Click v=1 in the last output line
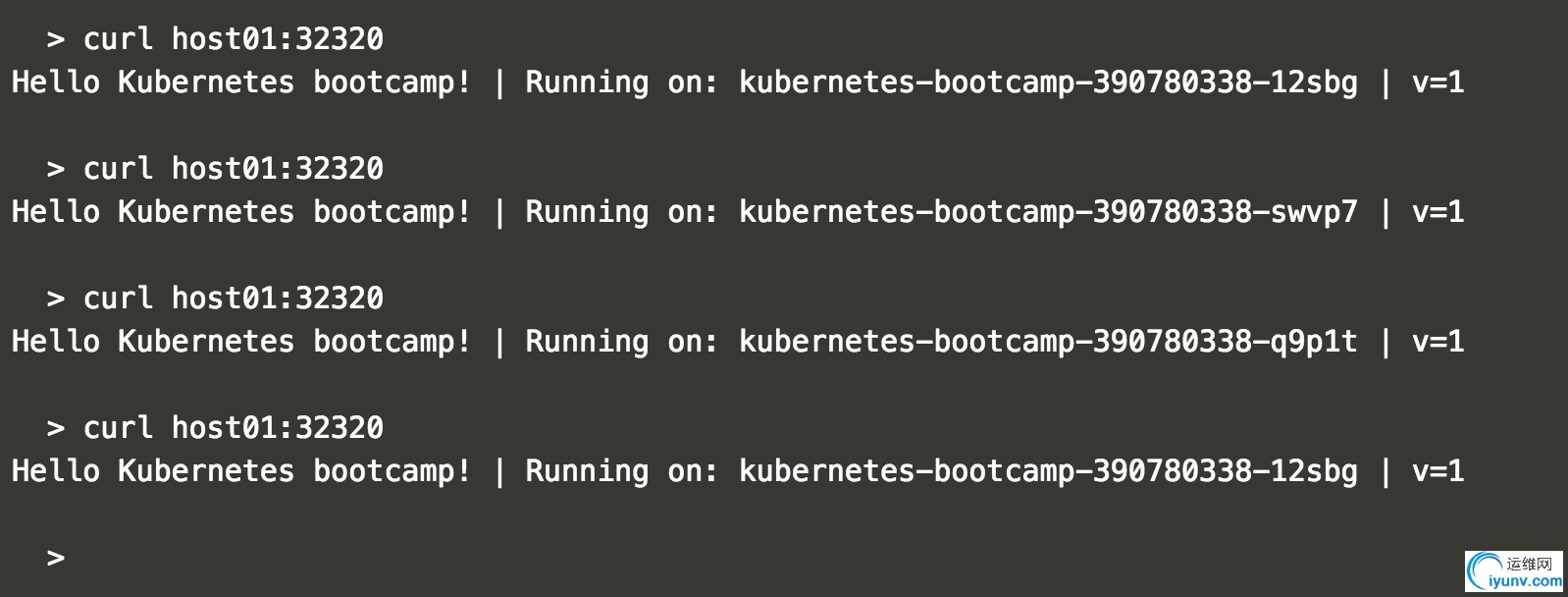This screenshot has height=597, width=1568. coord(1438,471)
